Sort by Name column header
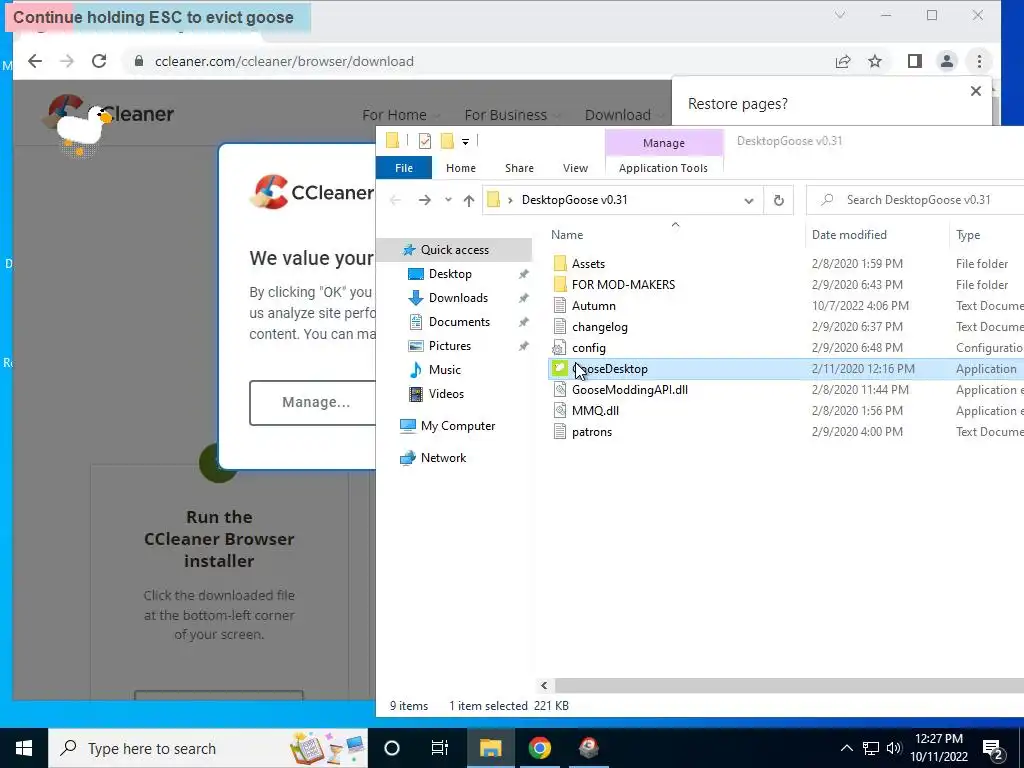 (x=567, y=234)
